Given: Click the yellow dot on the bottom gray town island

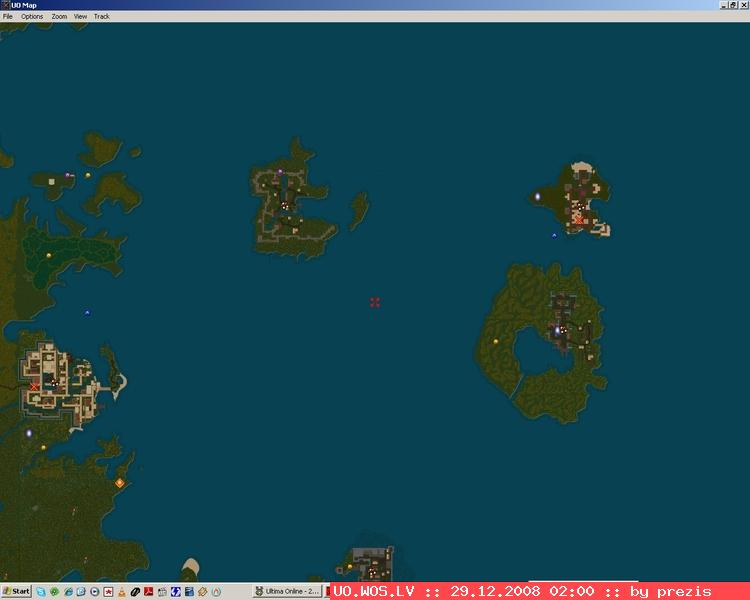Looking at the screenshot, I should (x=350, y=567).
